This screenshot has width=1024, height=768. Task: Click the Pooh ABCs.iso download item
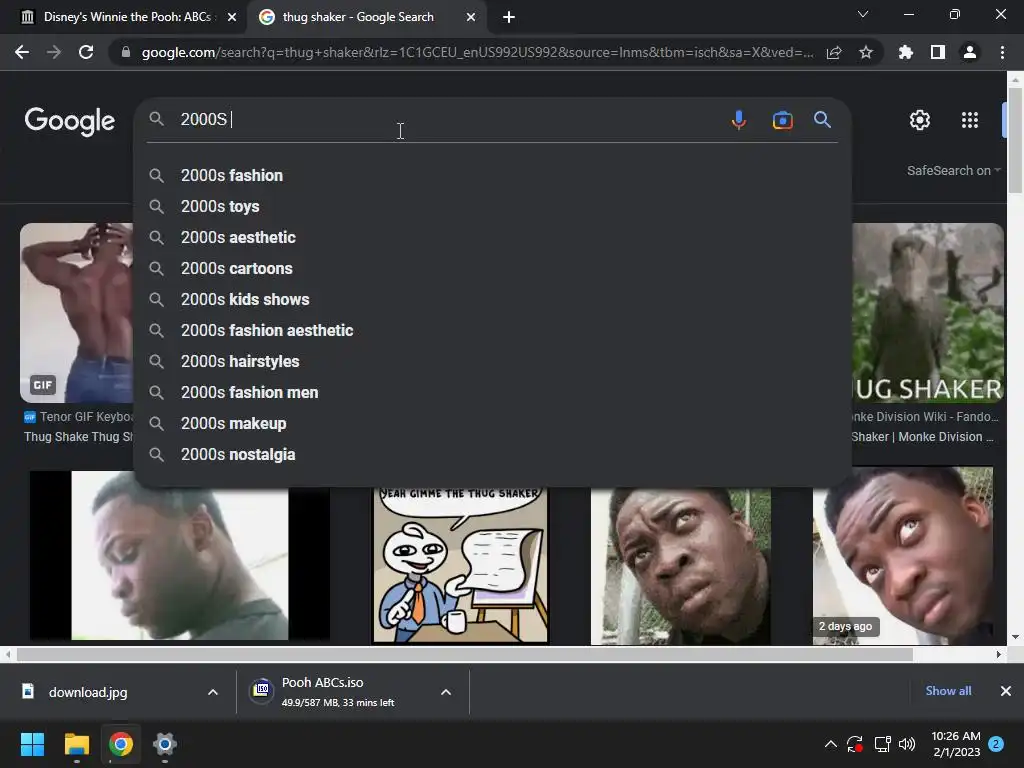point(340,692)
